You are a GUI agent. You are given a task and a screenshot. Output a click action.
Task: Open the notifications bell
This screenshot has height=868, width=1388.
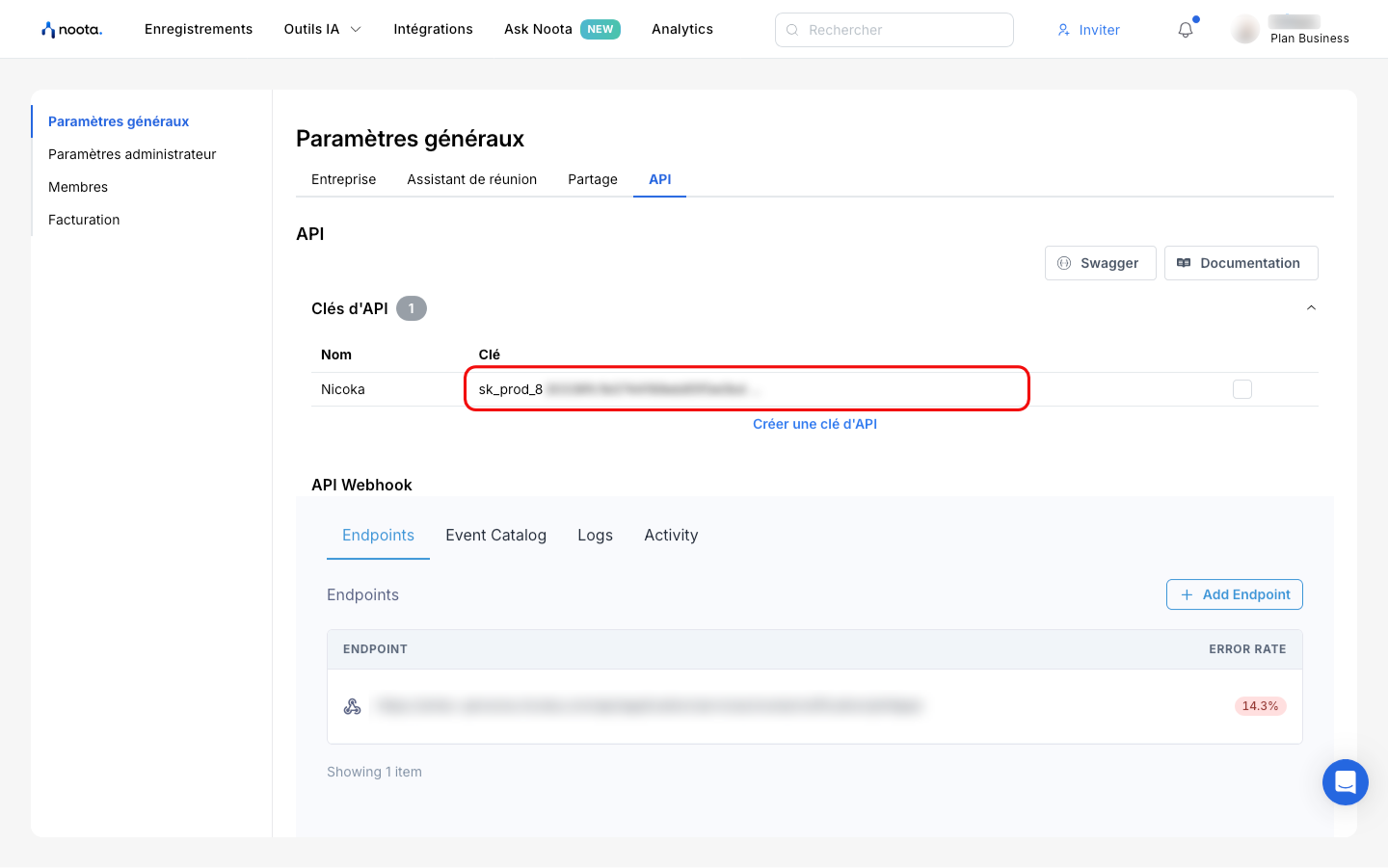pyautogui.click(x=1186, y=30)
